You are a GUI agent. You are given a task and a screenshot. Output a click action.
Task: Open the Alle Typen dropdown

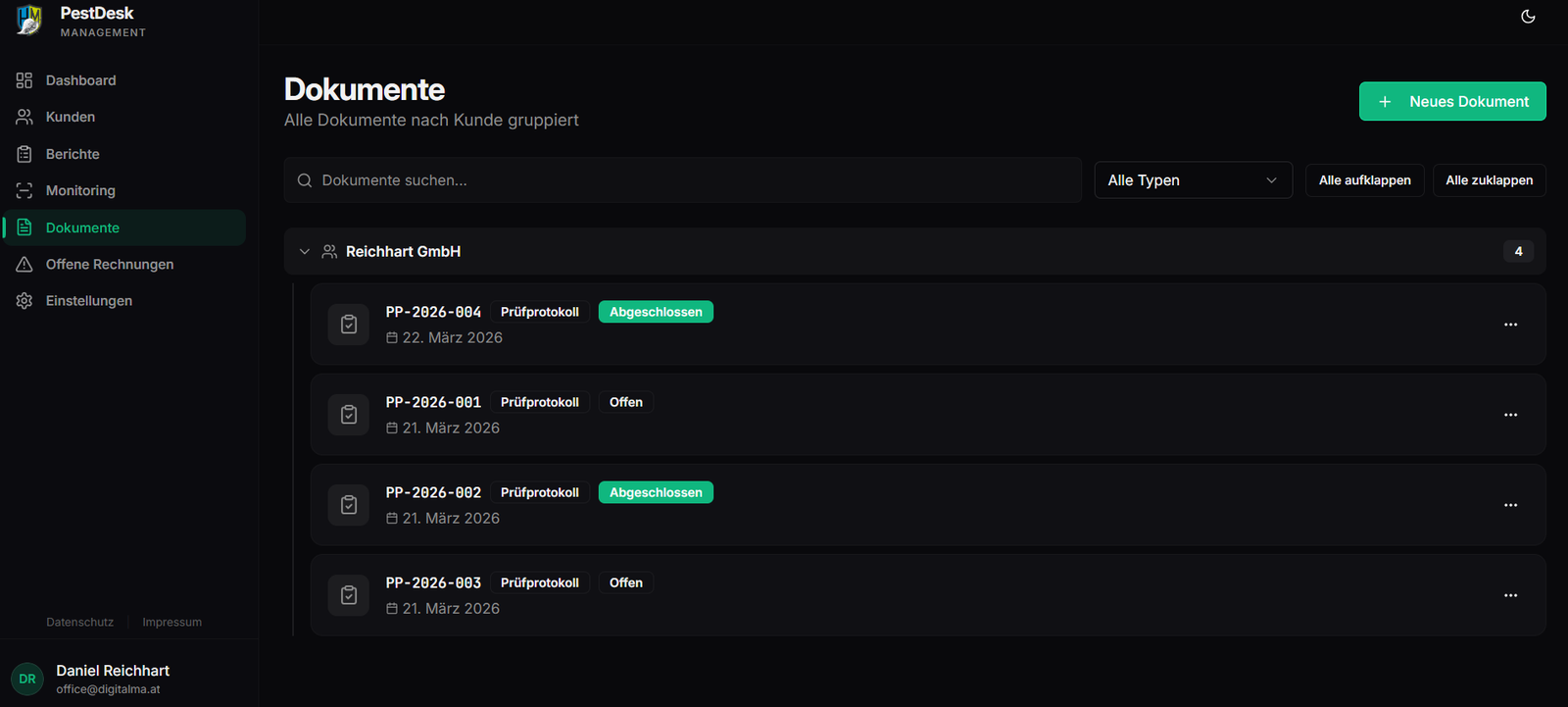point(1193,180)
